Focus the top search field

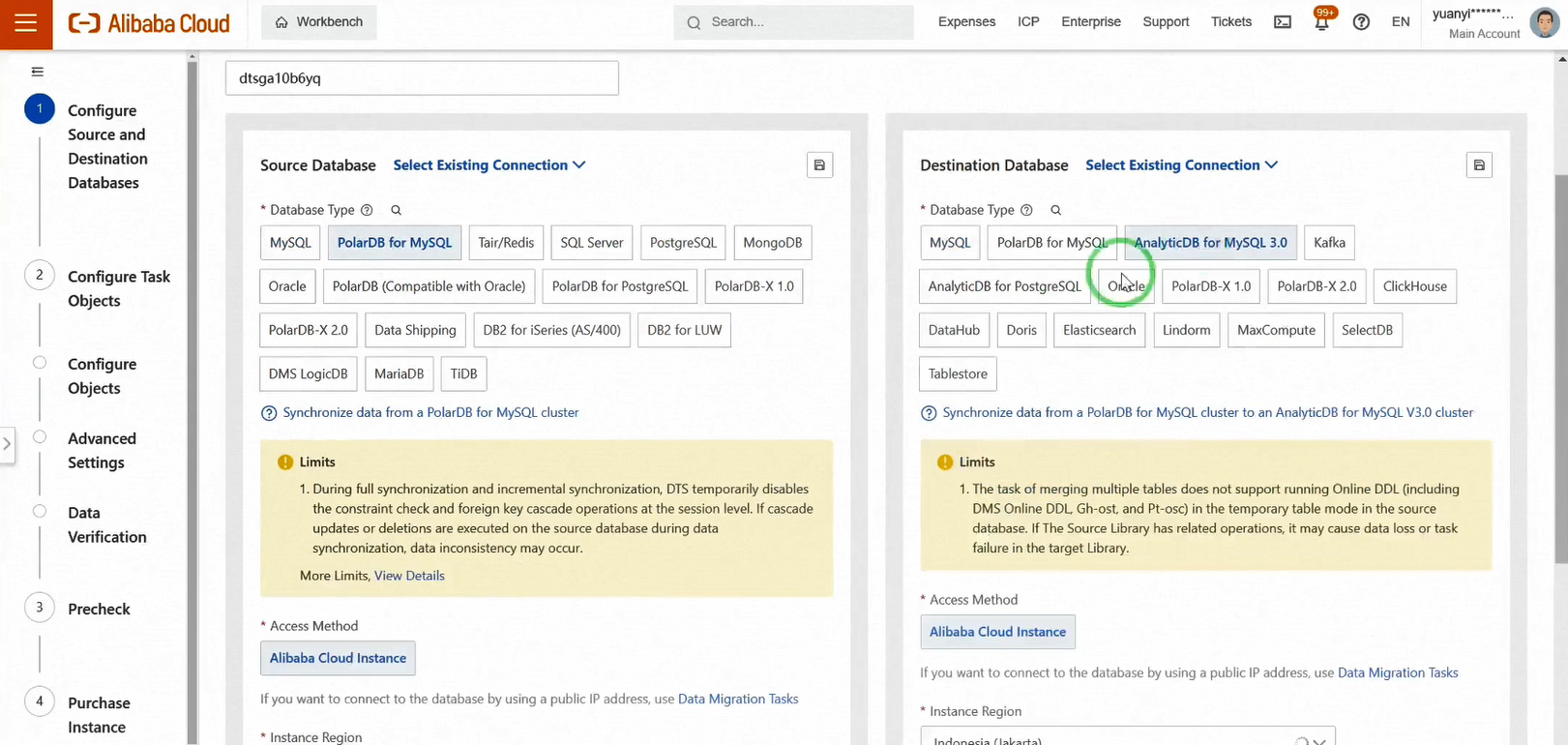(x=793, y=22)
